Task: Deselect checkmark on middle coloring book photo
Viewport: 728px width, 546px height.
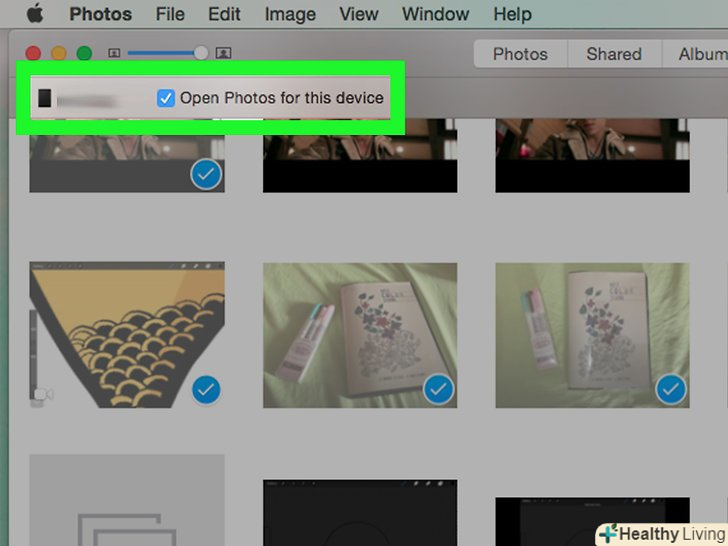Action: pos(438,390)
